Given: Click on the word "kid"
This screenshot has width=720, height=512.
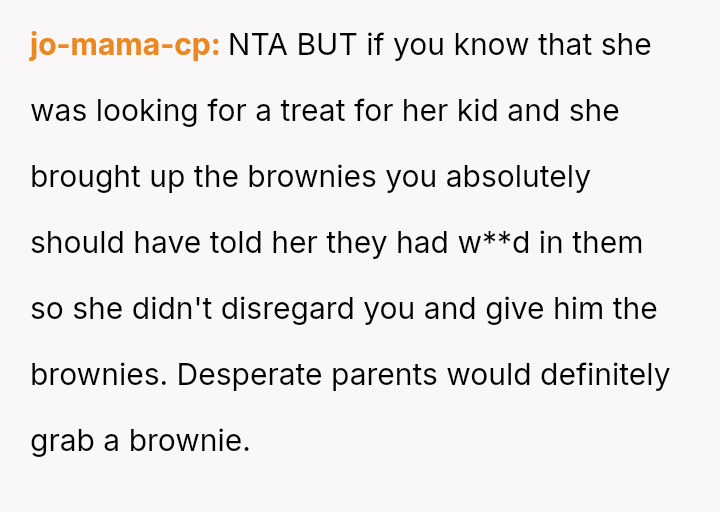Looking at the screenshot, I should [x=477, y=111].
